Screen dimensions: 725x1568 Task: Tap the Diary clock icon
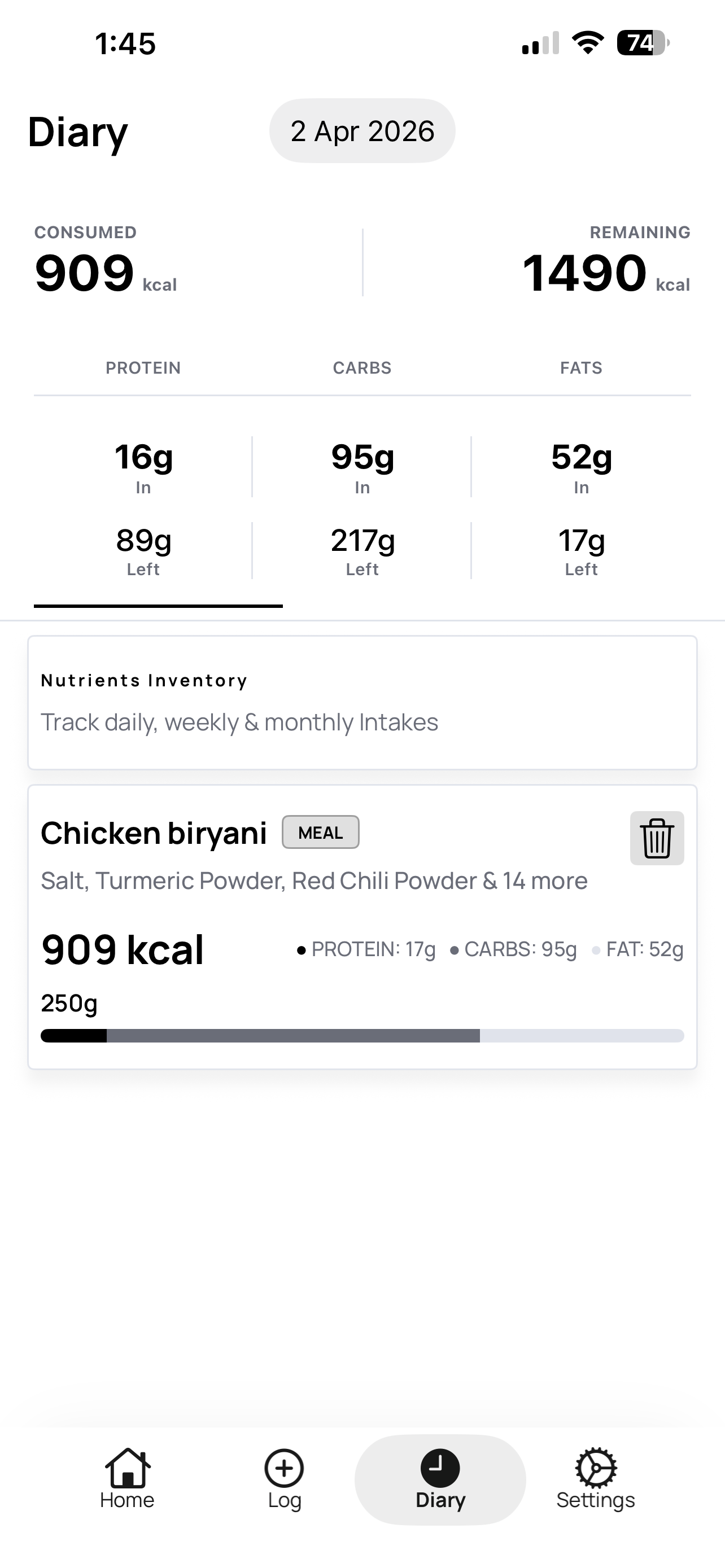(x=440, y=1468)
